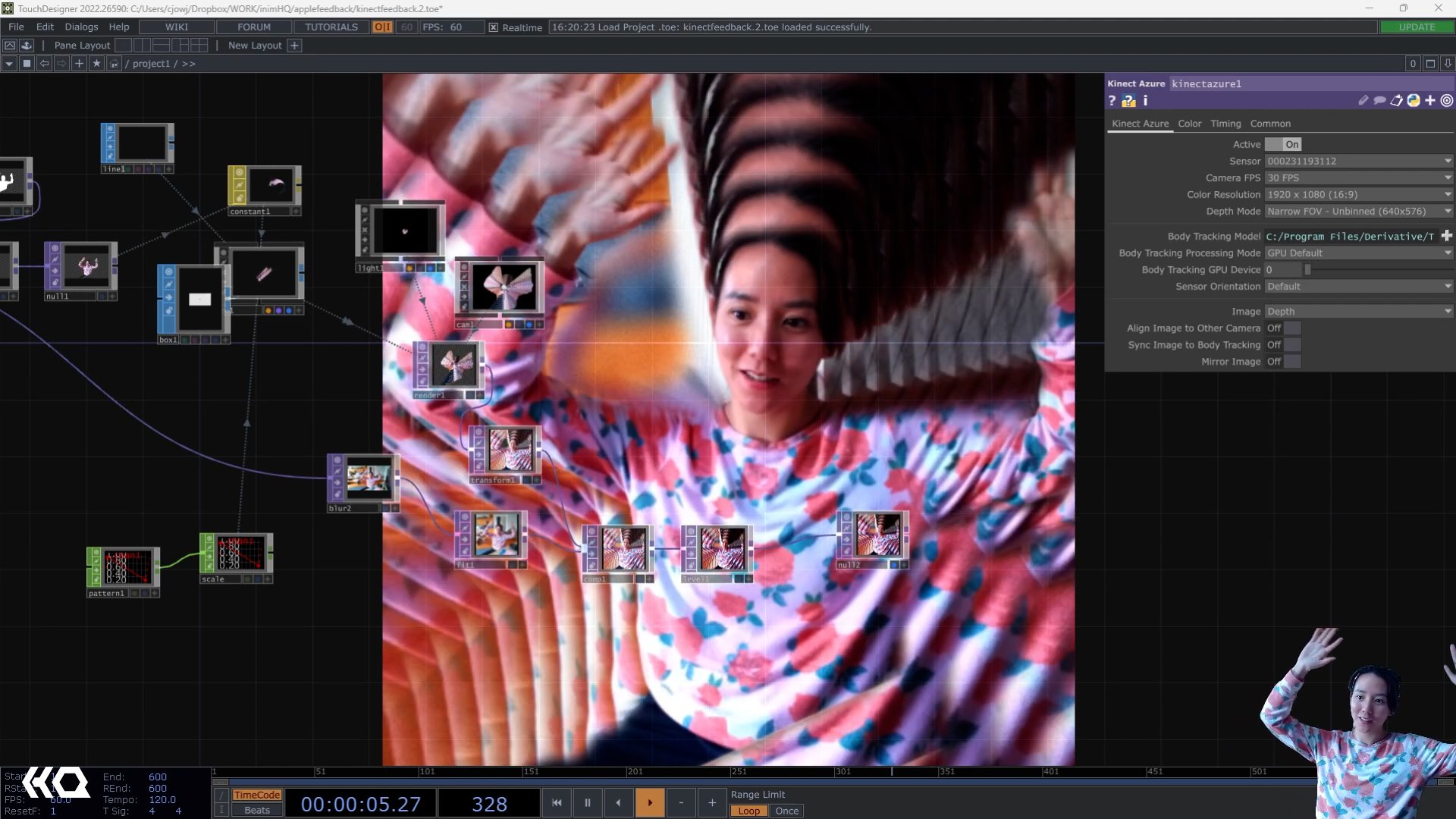Click the bookmark star icon in network bar

tap(96, 64)
